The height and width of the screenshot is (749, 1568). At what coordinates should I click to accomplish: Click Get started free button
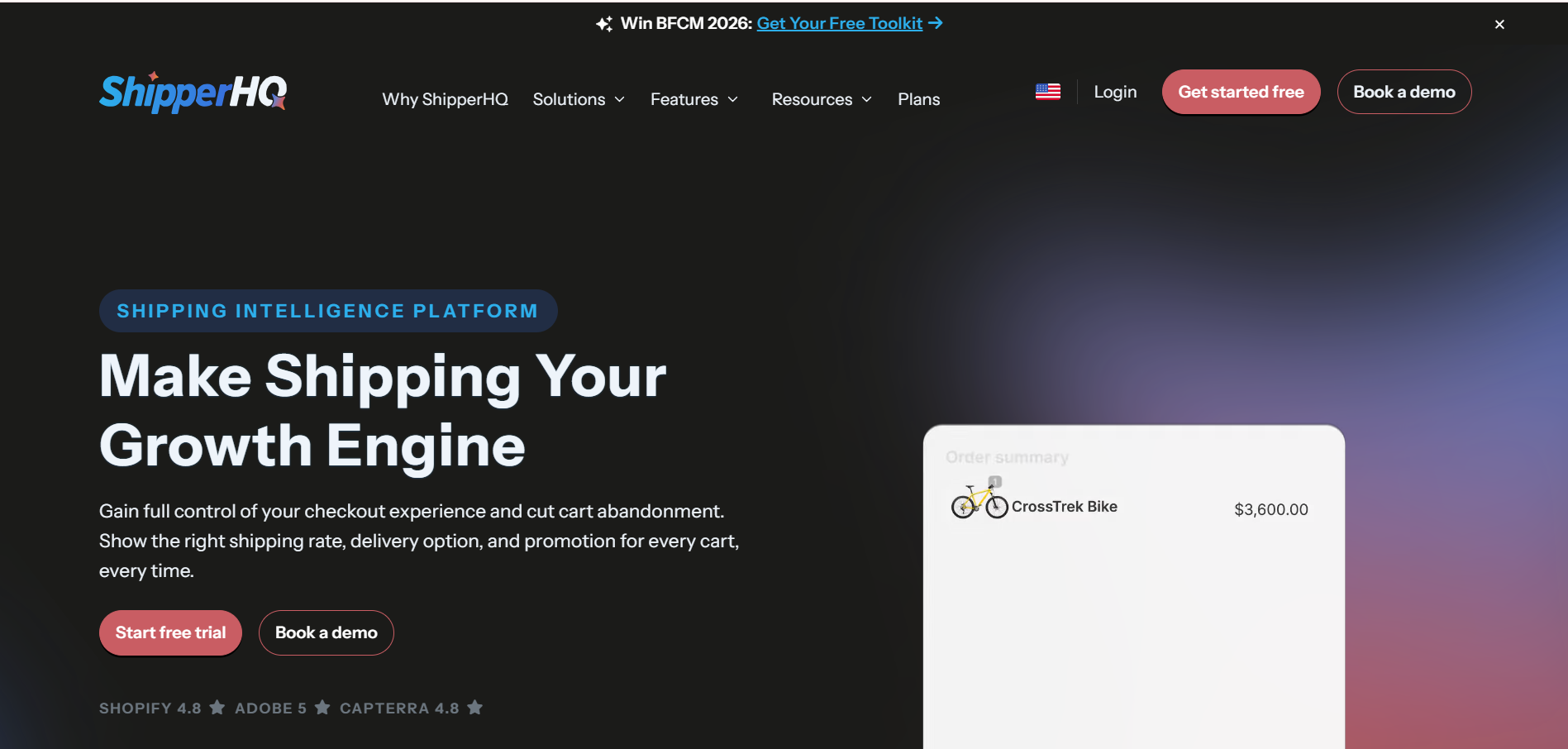(x=1241, y=92)
